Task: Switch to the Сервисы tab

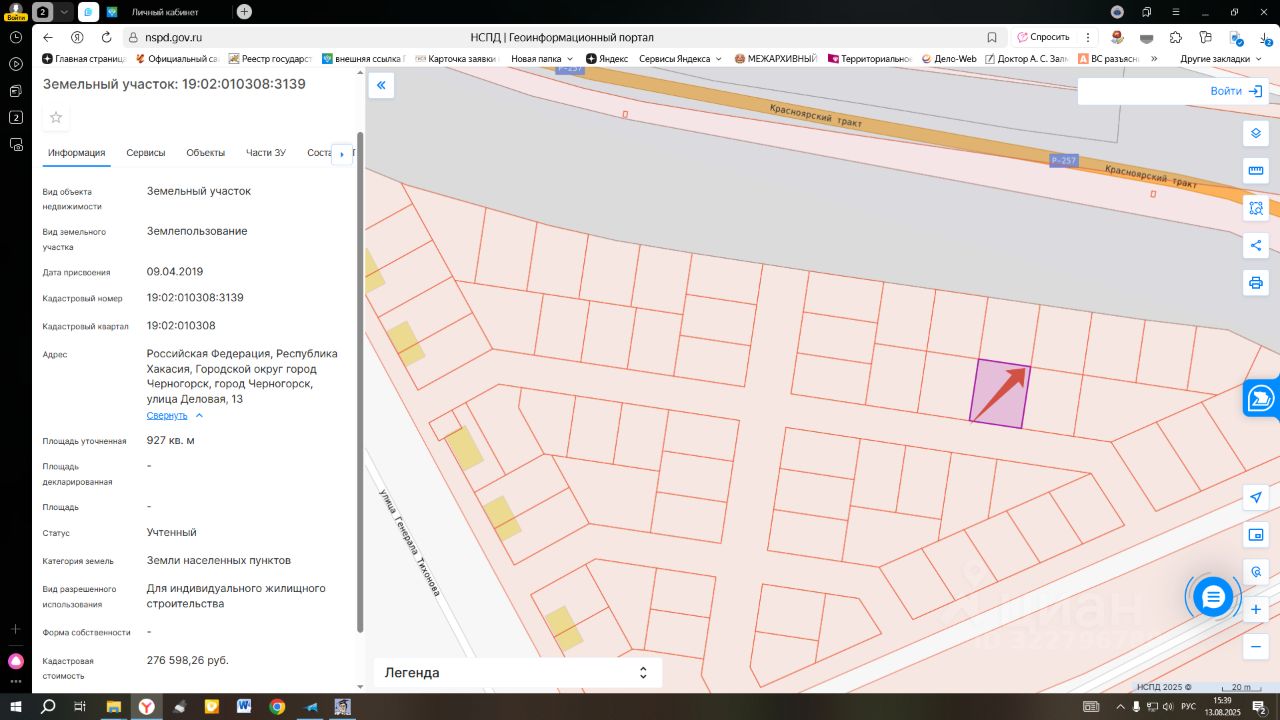Action: tap(146, 153)
